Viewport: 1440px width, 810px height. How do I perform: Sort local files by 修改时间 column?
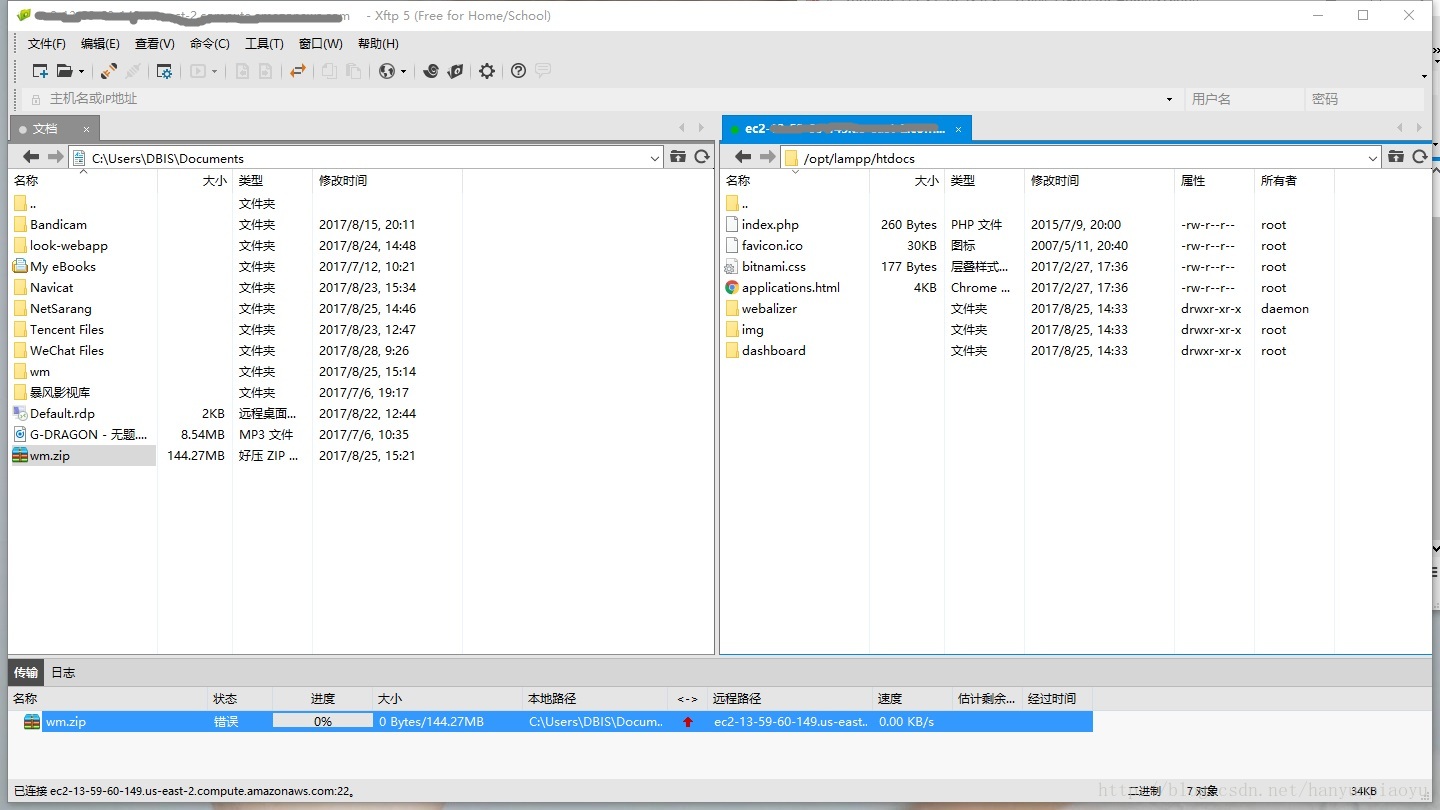pyautogui.click(x=387, y=181)
